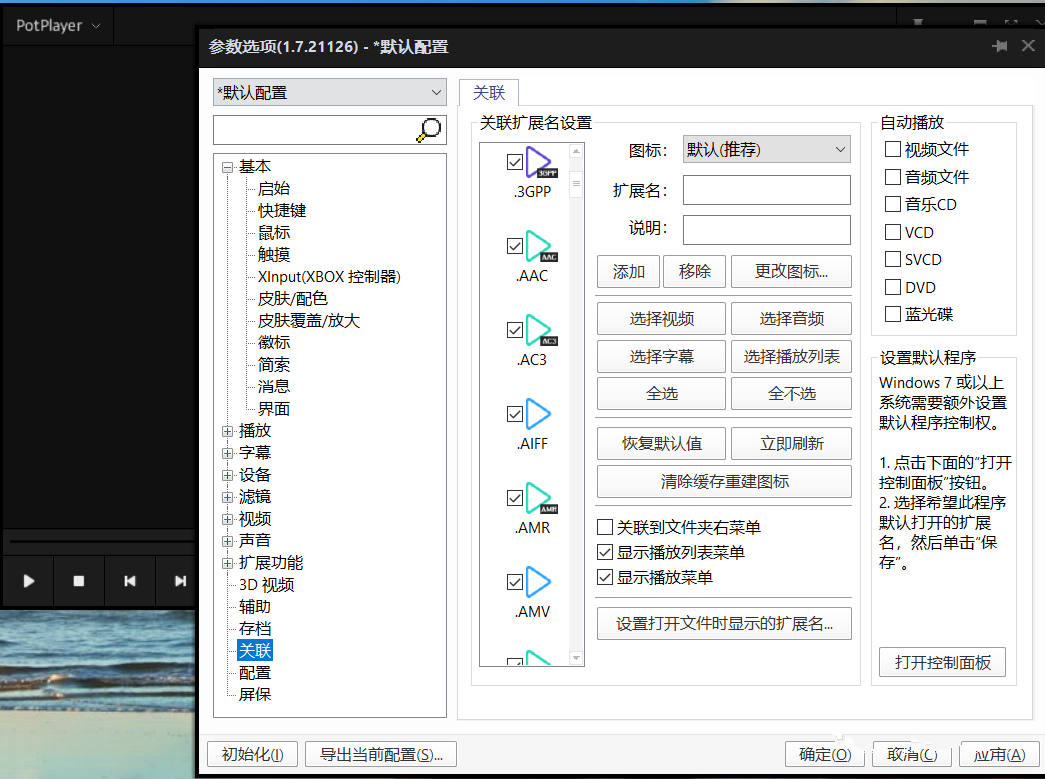Image resolution: width=1045 pixels, height=779 pixels.
Task: Enable autoplay for DVD
Action: tap(892, 287)
